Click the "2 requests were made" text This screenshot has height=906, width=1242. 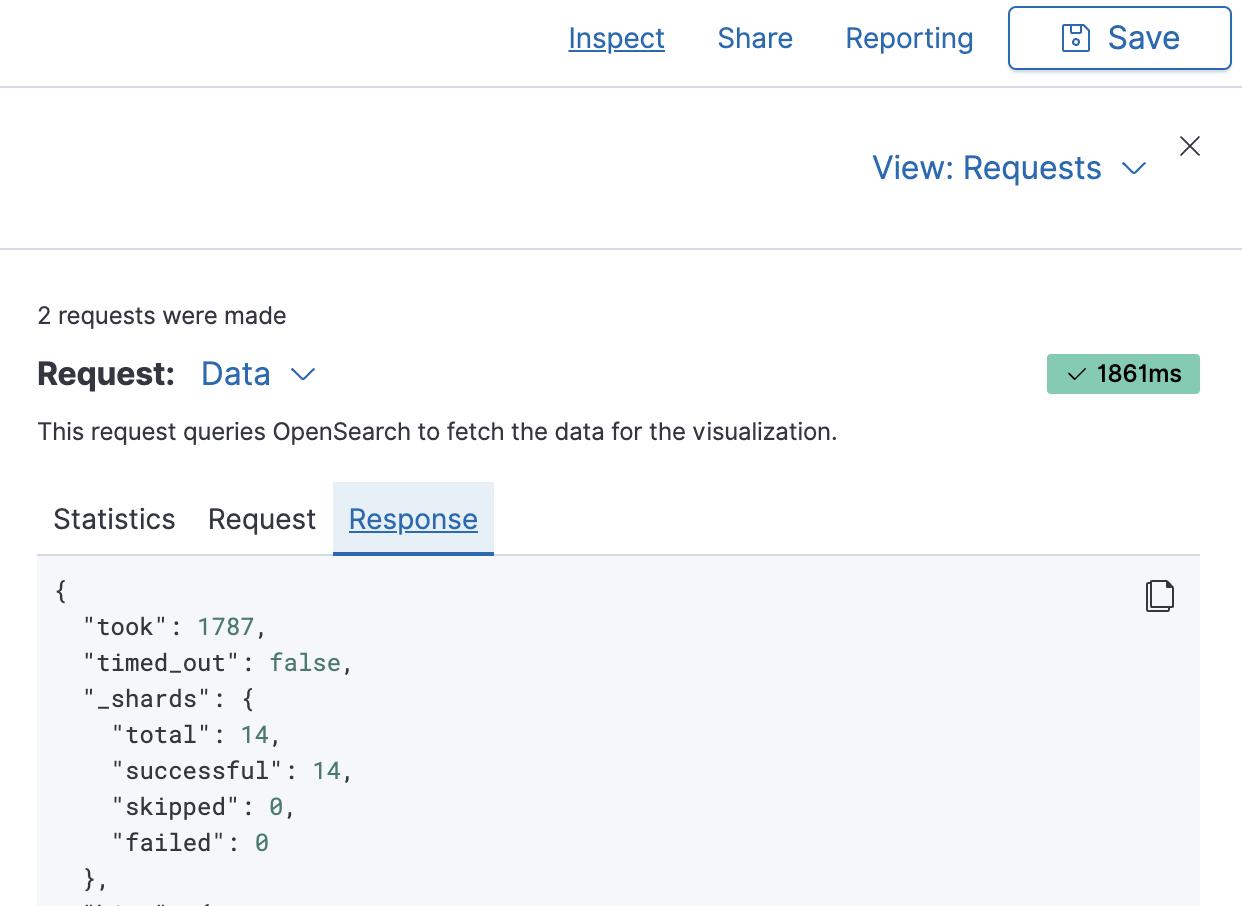162,316
